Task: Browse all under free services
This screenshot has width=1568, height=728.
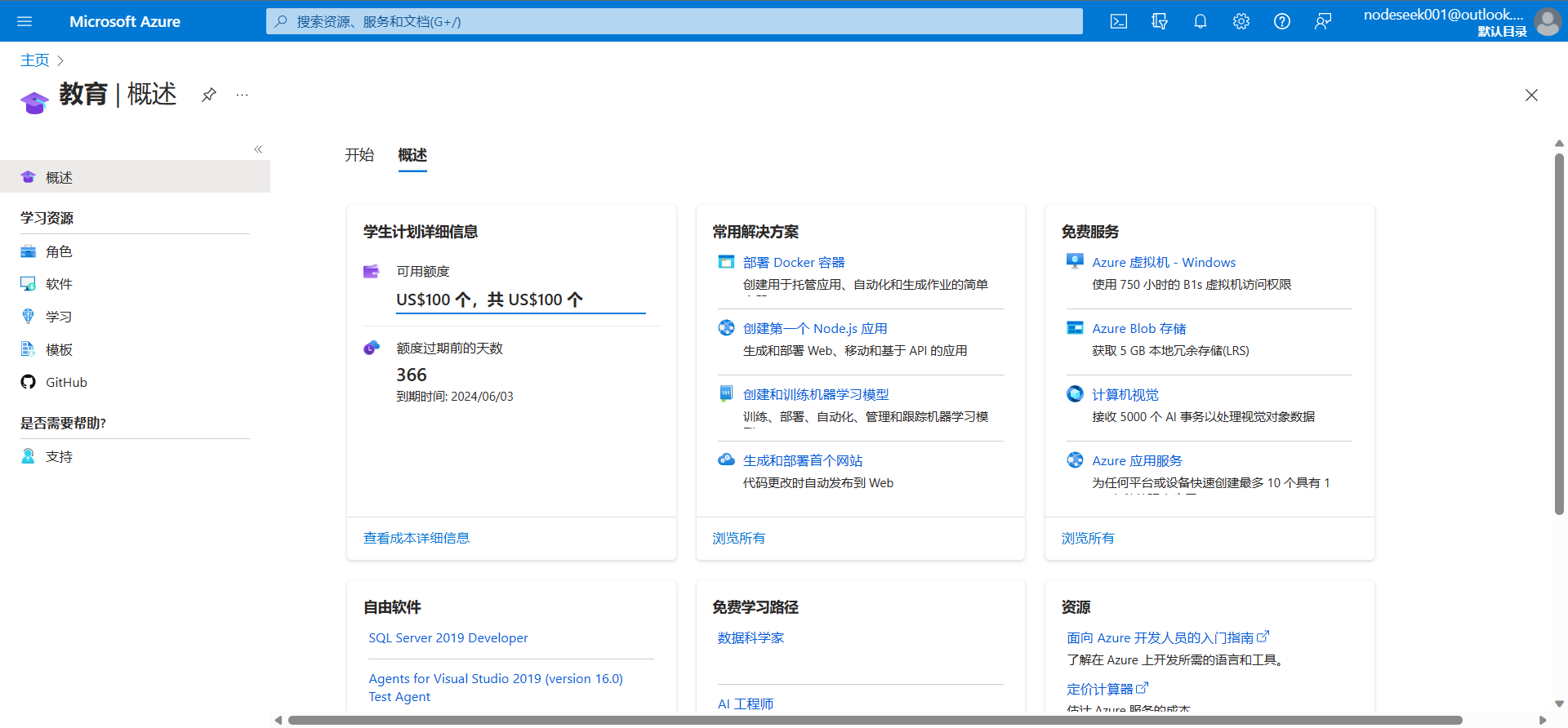Action: (x=1087, y=538)
